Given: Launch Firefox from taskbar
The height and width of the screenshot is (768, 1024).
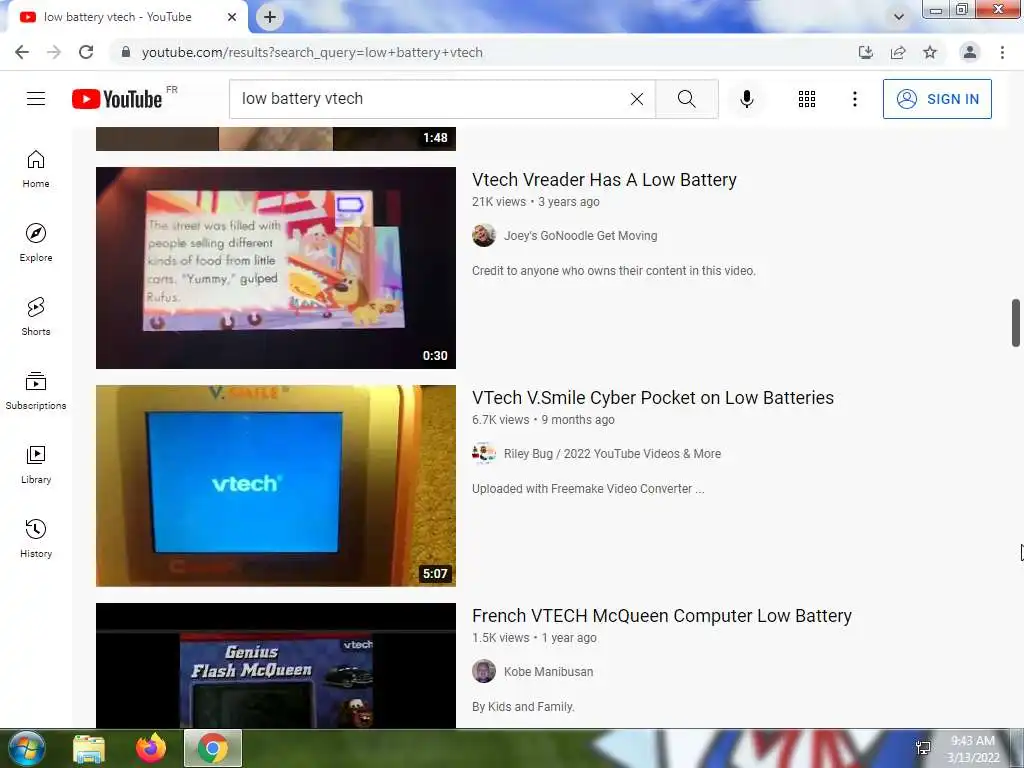Looking at the screenshot, I should (151, 748).
